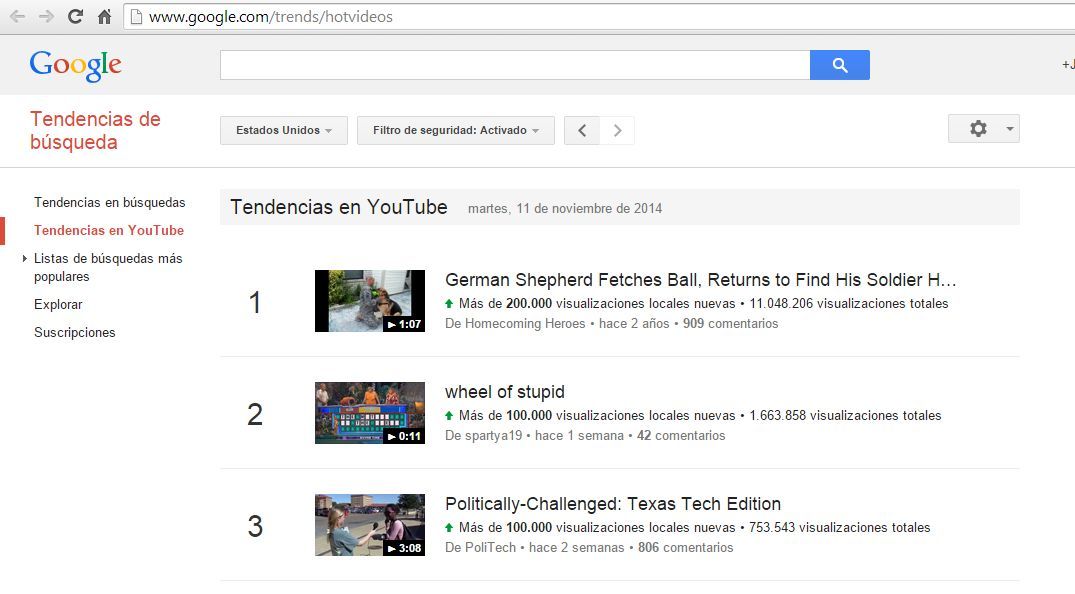
Task: Click rank number 2
Action: click(255, 414)
